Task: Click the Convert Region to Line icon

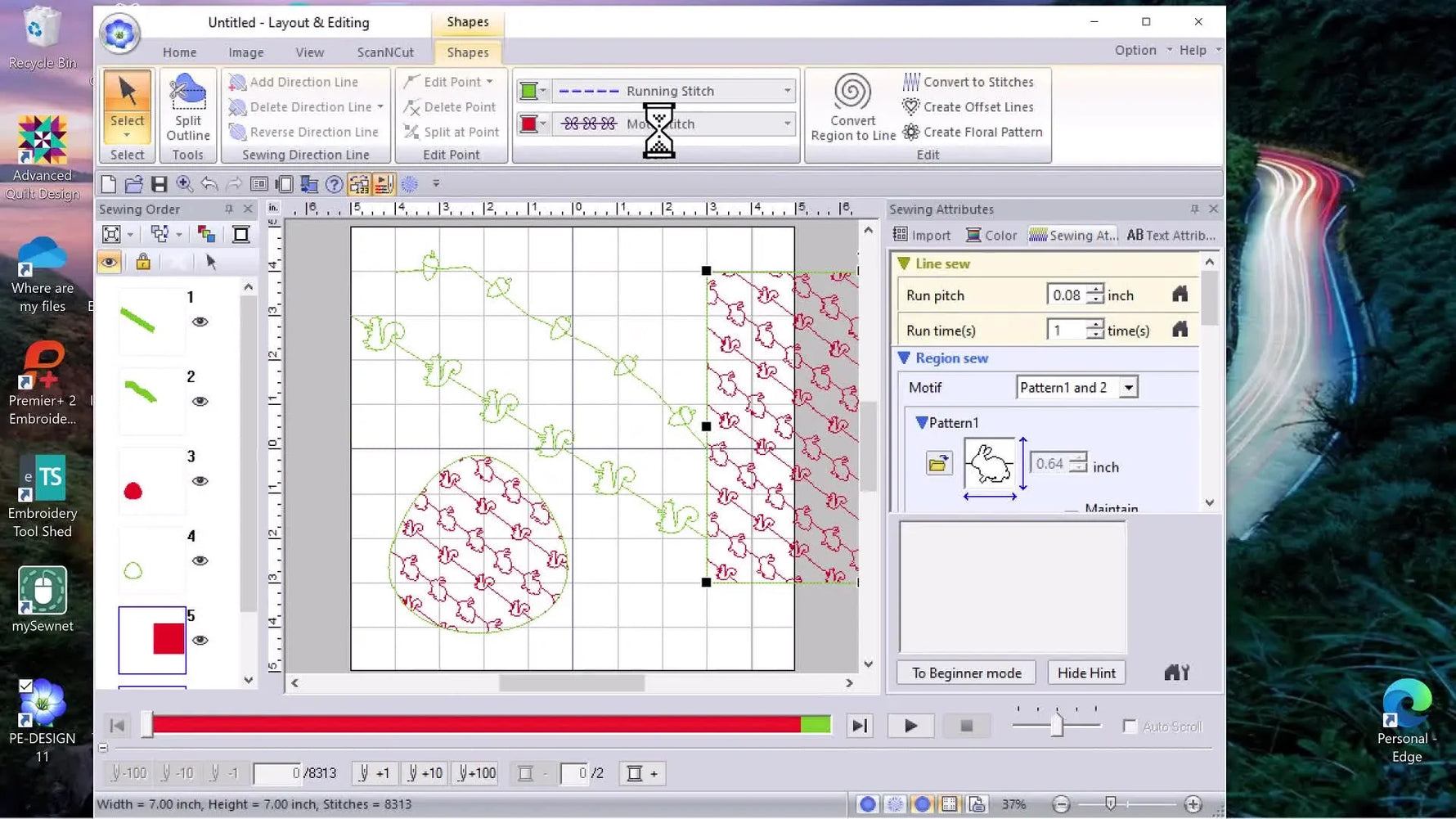Action: 852,92
